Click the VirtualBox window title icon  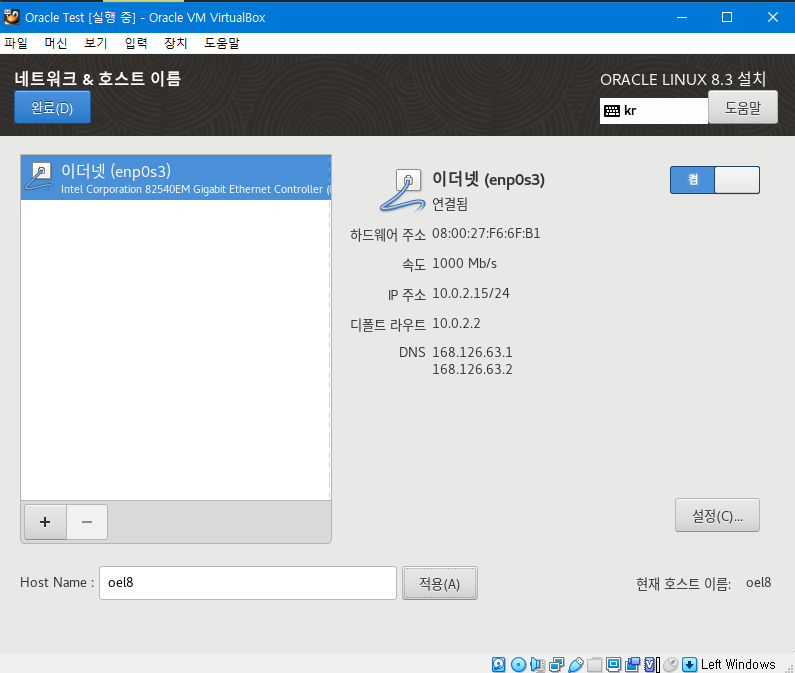pyautogui.click(x=12, y=17)
